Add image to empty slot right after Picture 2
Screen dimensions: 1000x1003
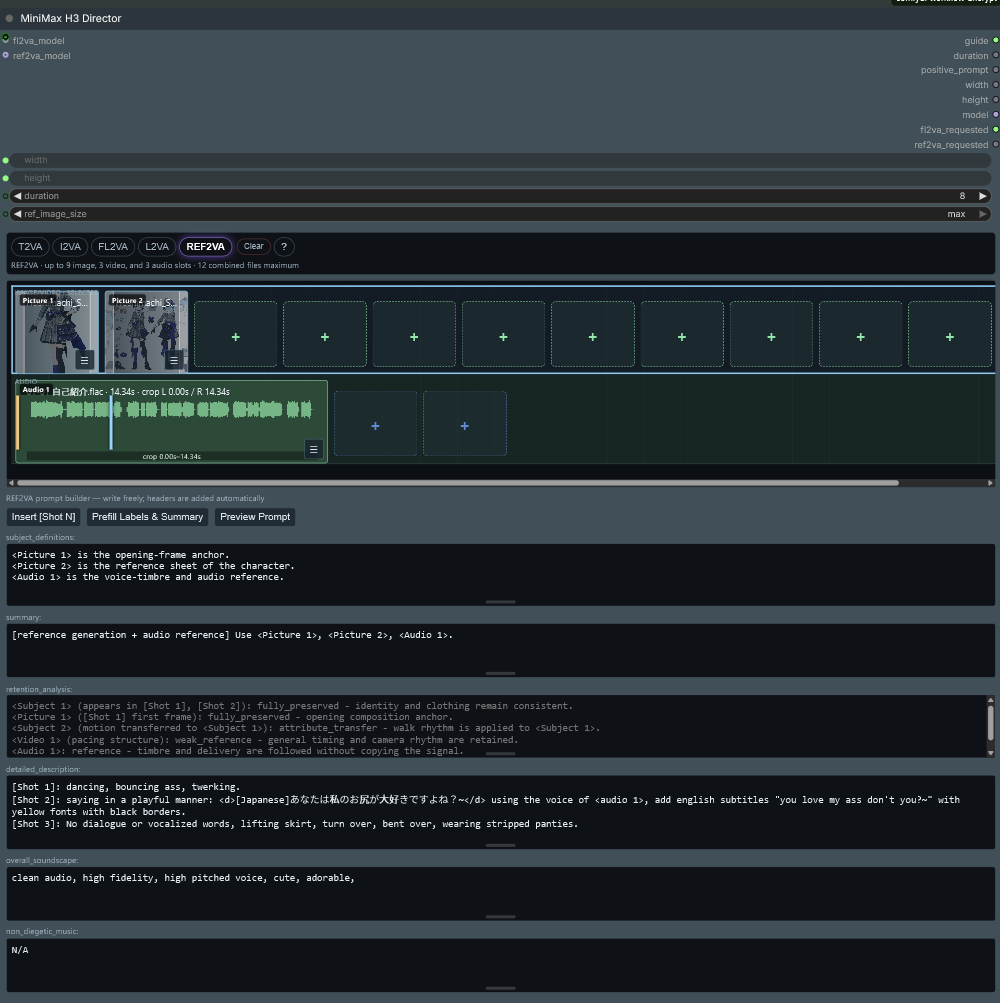(x=235, y=335)
